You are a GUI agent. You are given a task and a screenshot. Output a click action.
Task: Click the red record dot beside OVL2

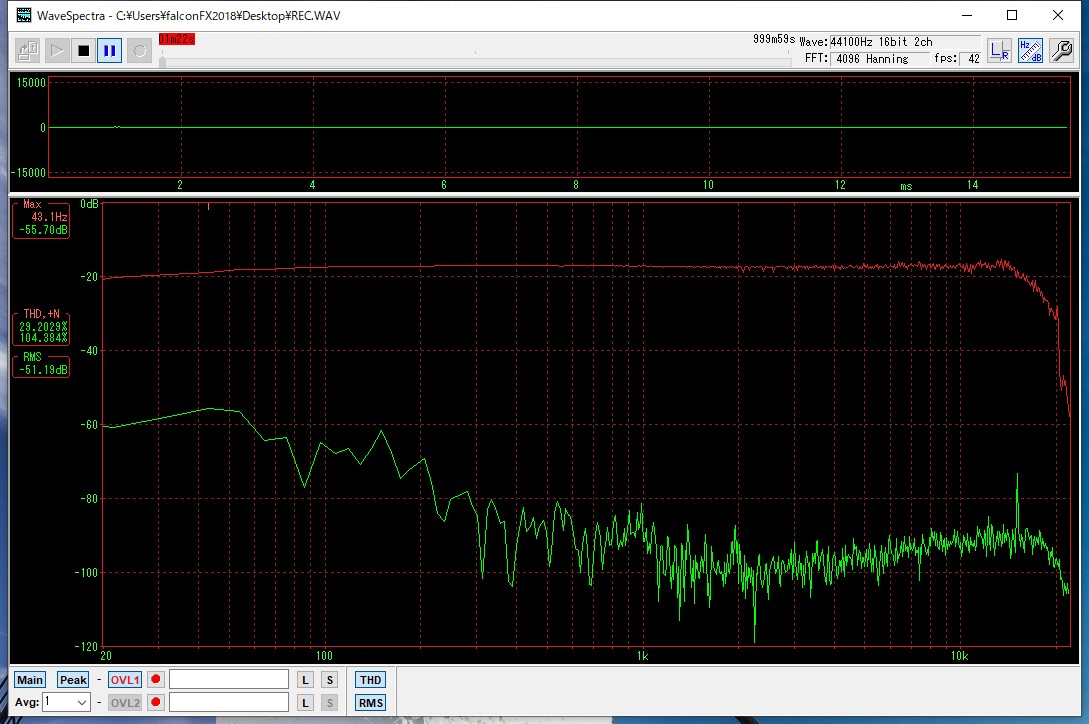tap(156, 702)
